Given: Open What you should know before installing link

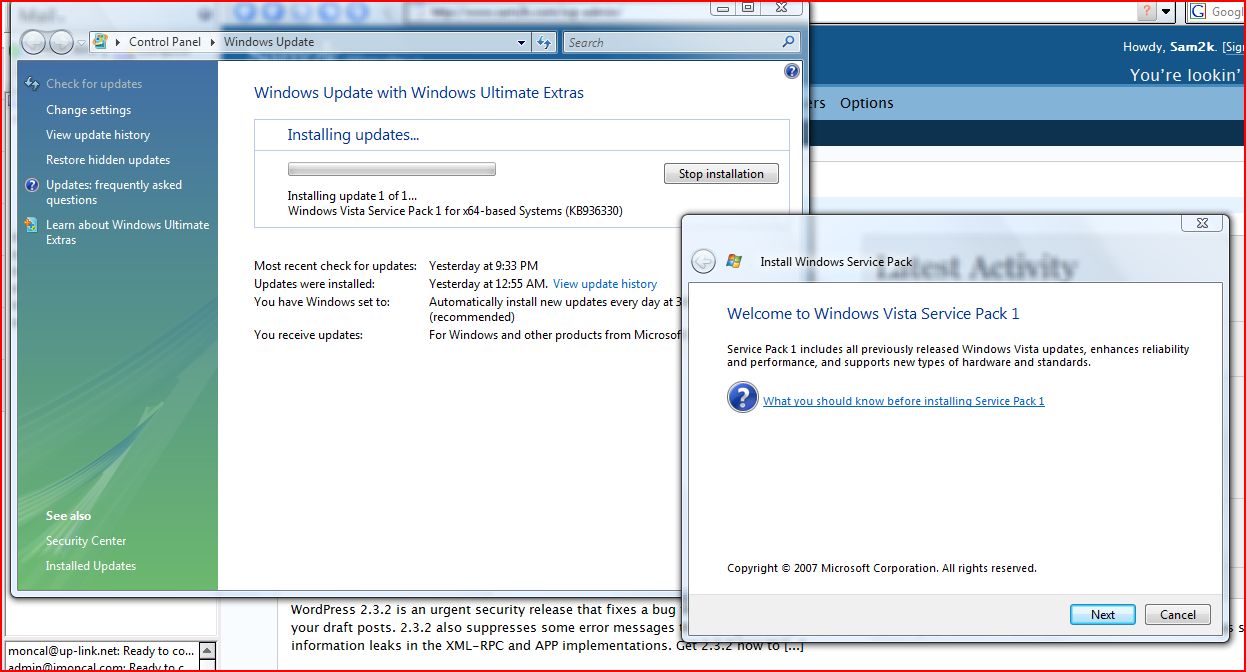Looking at the screenshot, I should point(904,401).
